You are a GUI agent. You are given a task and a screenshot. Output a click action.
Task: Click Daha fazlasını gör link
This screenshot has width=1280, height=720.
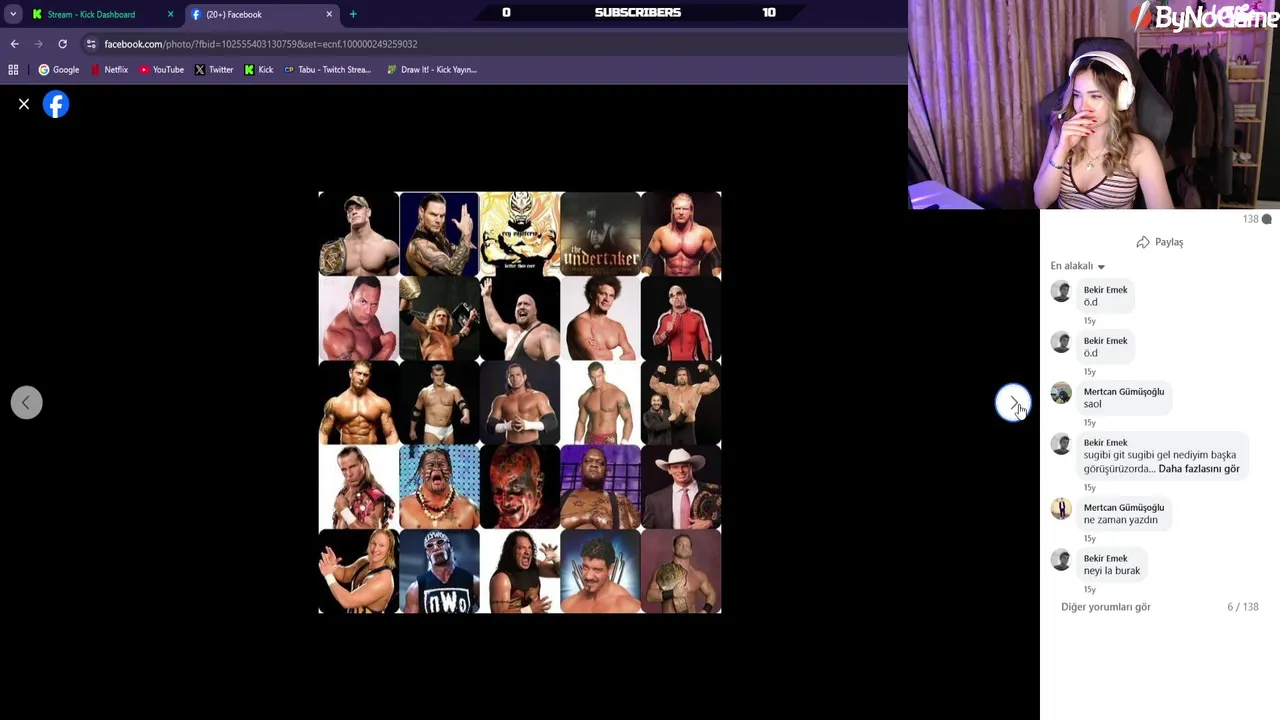pos(1198,469)
